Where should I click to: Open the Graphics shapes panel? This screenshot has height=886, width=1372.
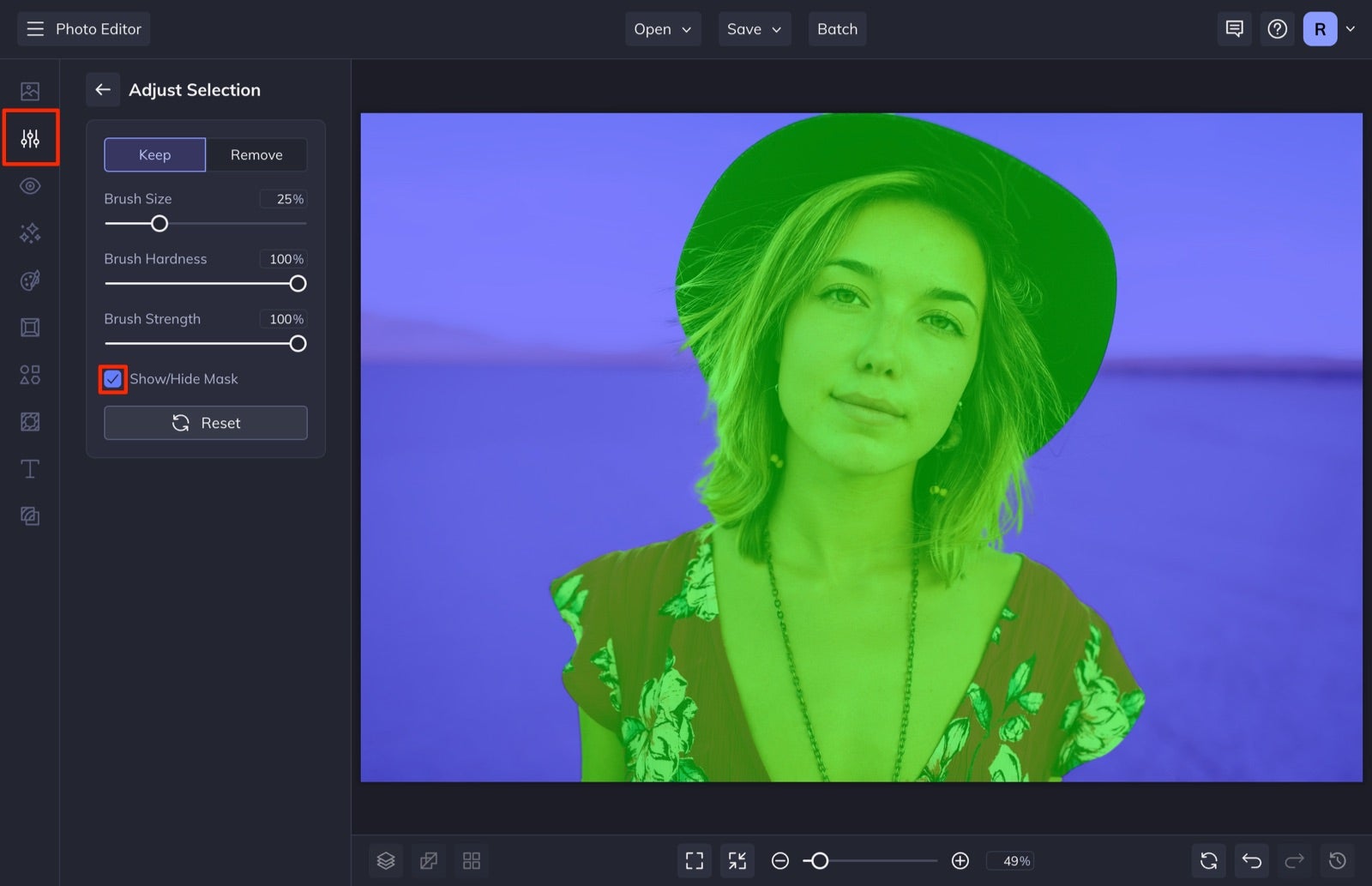point(30,375)
